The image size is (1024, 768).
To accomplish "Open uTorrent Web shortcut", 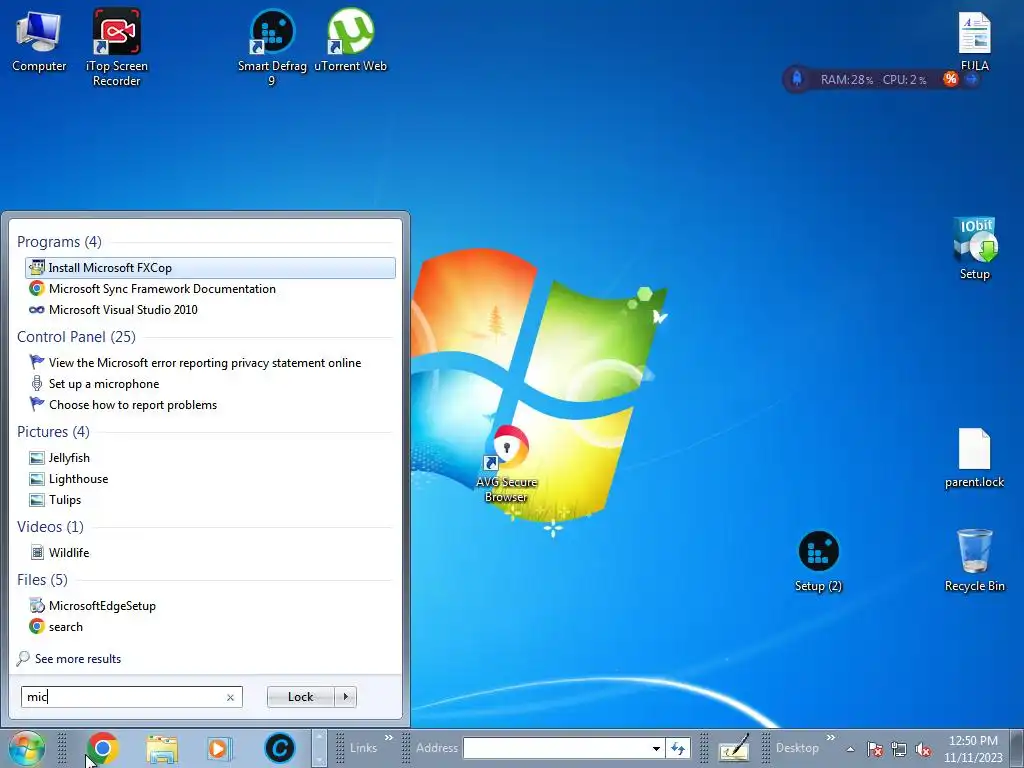I will pos(350,40).
